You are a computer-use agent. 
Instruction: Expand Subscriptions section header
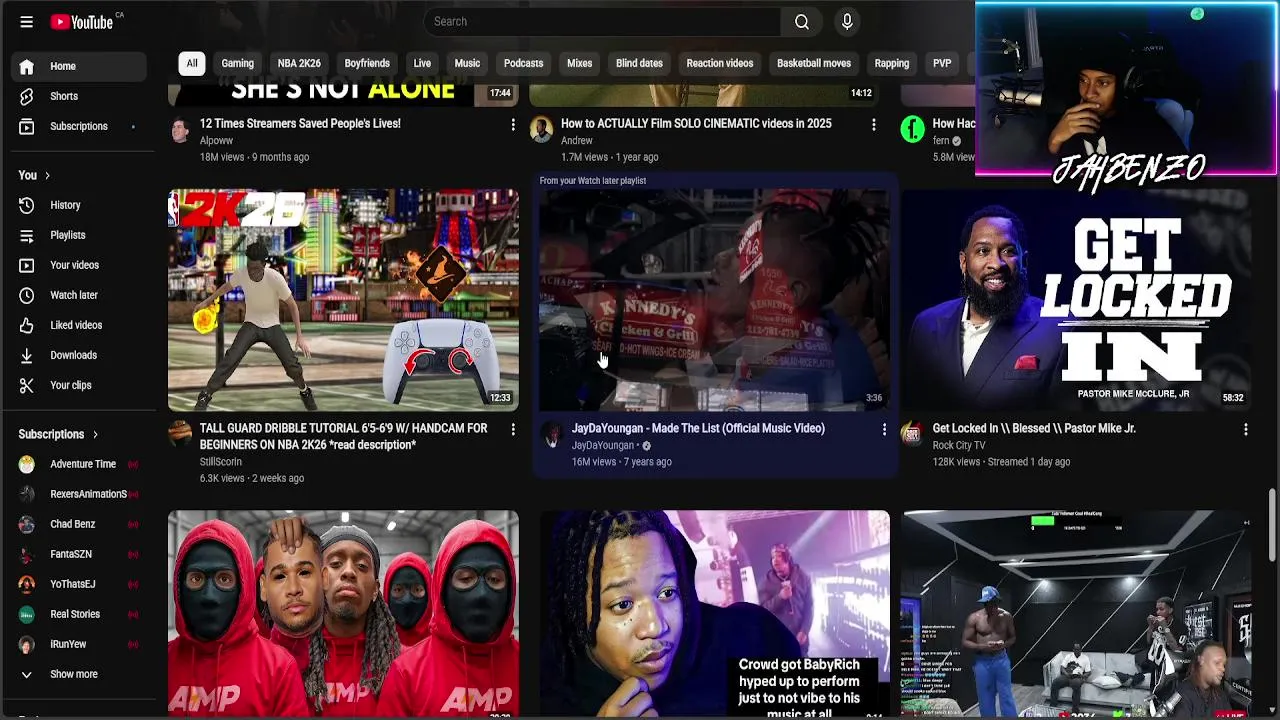[58, 434]
